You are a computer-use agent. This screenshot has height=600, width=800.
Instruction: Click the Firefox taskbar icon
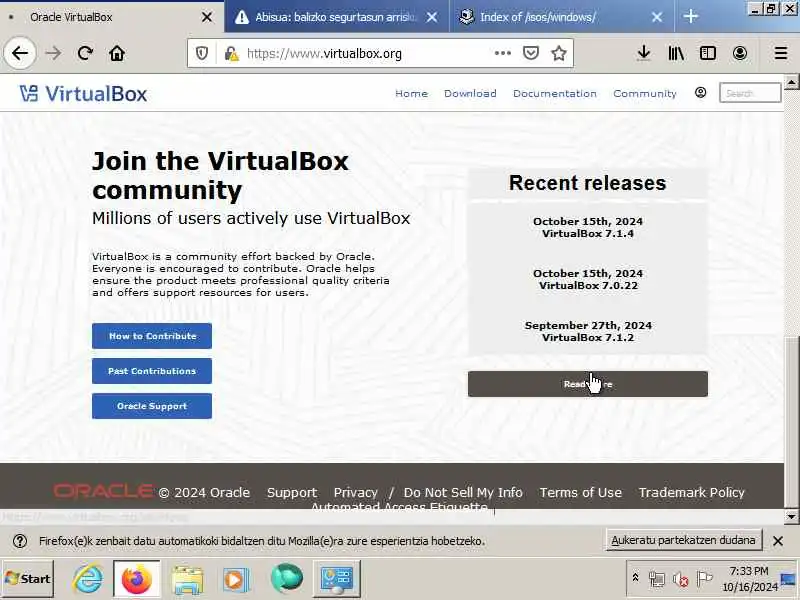click(136, 579)
